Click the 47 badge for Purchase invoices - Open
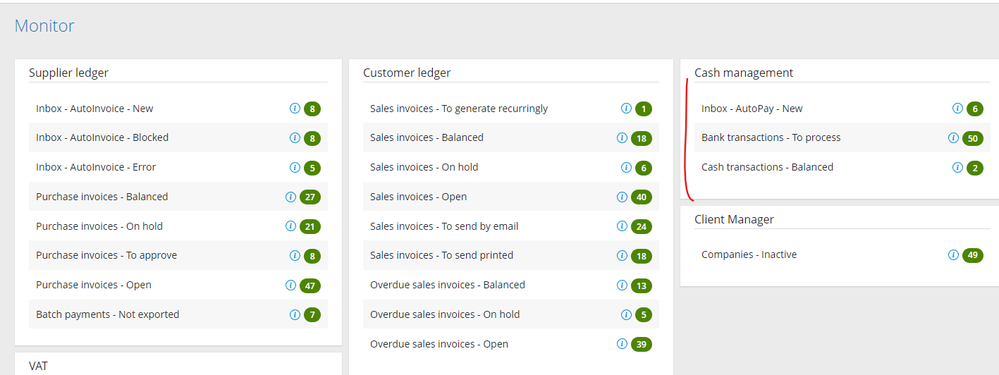Screen dimensions: 999x375 pos(310,285)
